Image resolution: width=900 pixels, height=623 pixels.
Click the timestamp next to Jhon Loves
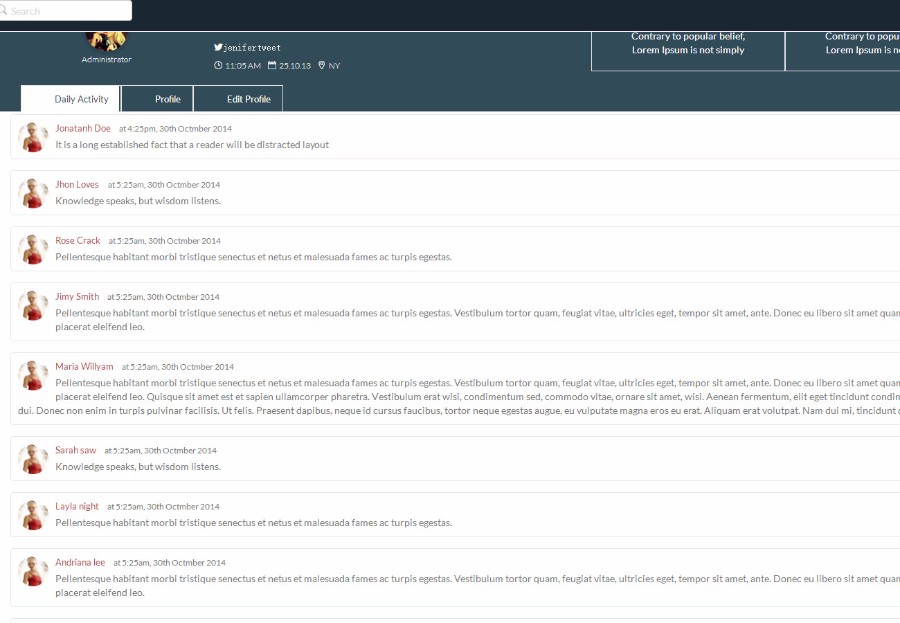point(164,185)
